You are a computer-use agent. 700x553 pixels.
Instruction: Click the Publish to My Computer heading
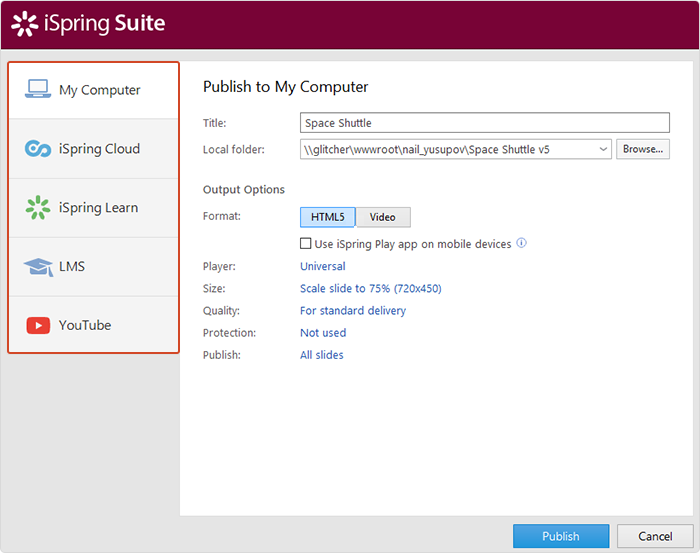[x=286, y=87]
